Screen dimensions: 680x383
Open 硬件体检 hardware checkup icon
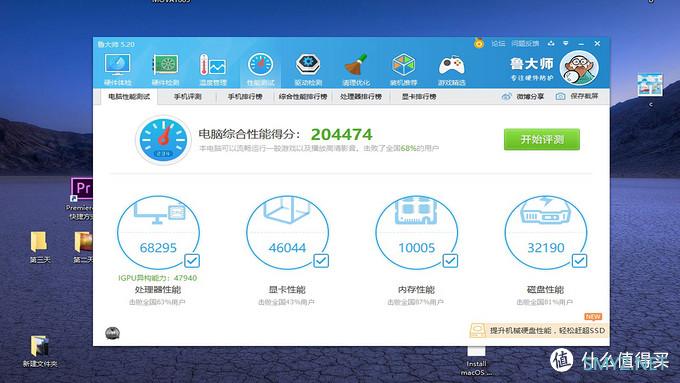pyautogui.click(x=118, y=69)
